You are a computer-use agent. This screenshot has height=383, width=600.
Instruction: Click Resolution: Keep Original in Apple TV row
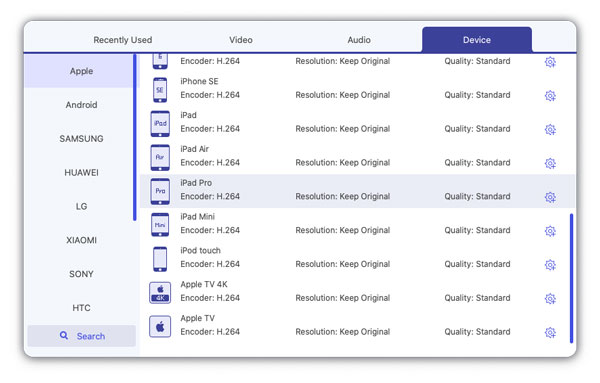(x=343, y=332)
